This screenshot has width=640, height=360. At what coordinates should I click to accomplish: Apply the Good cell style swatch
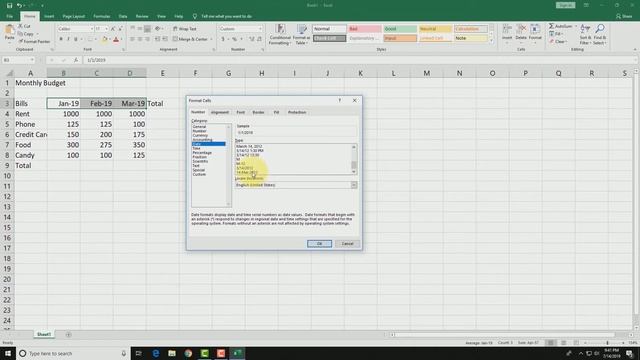pos(400,29)
